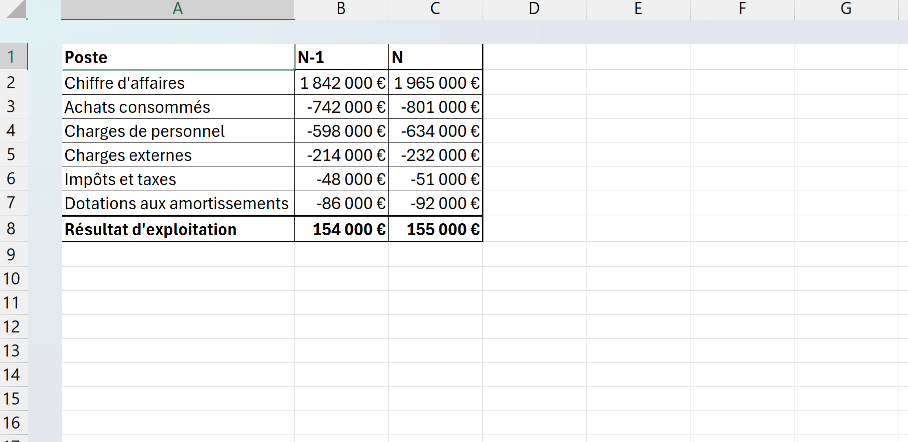Image resolution: width=908 pixels, height=442 pixels.
Task: Select the 'Chiffre d'affaires' cell
Action: click(x=178, y=83)
